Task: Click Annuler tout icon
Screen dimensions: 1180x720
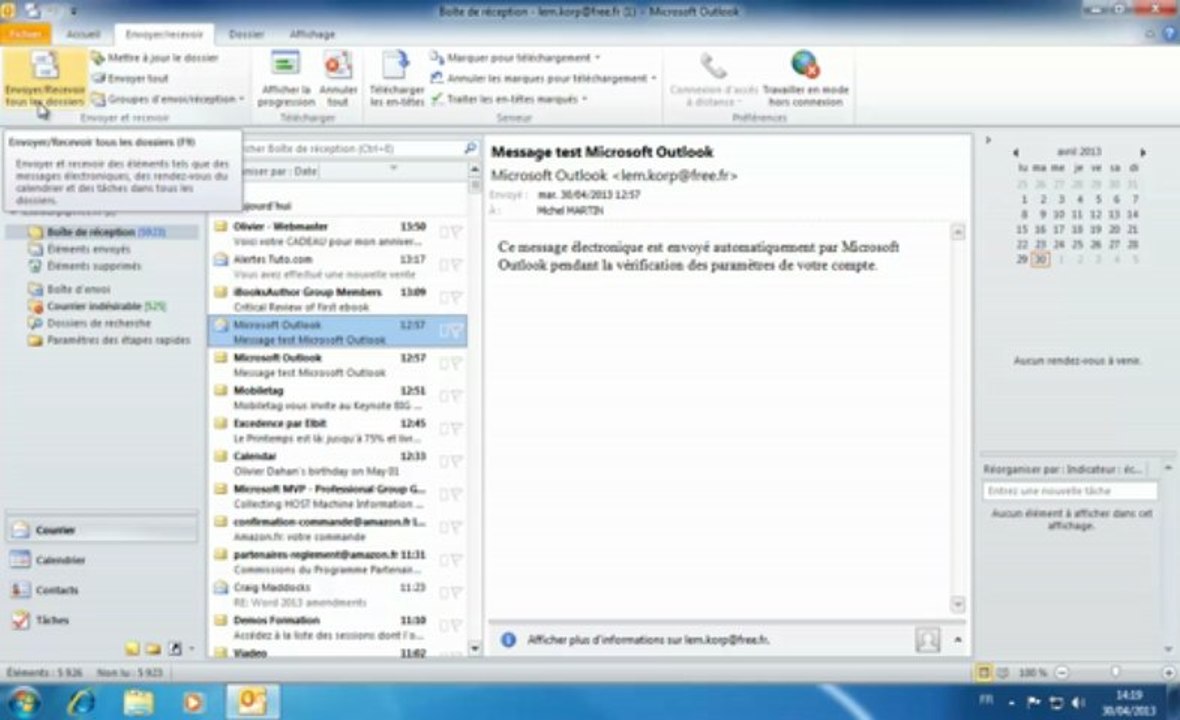Action: [338, 79]
